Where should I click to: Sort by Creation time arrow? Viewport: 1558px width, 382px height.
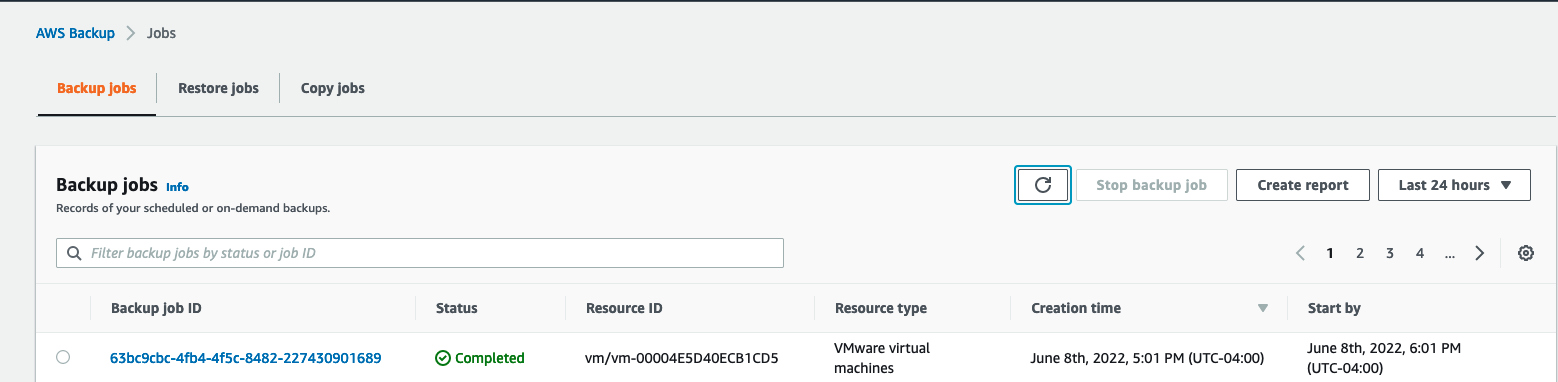click(1262, 308)
